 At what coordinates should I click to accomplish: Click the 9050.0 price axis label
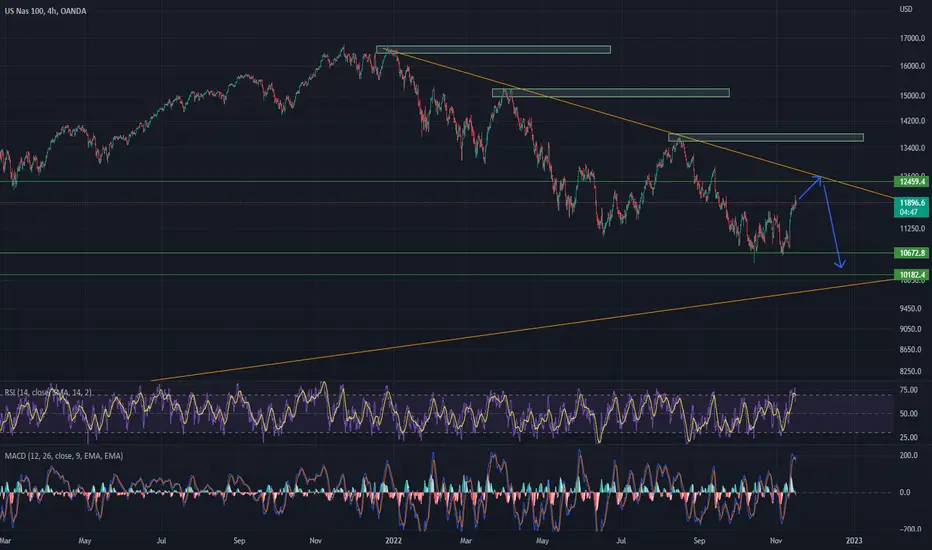coord(910,329)
